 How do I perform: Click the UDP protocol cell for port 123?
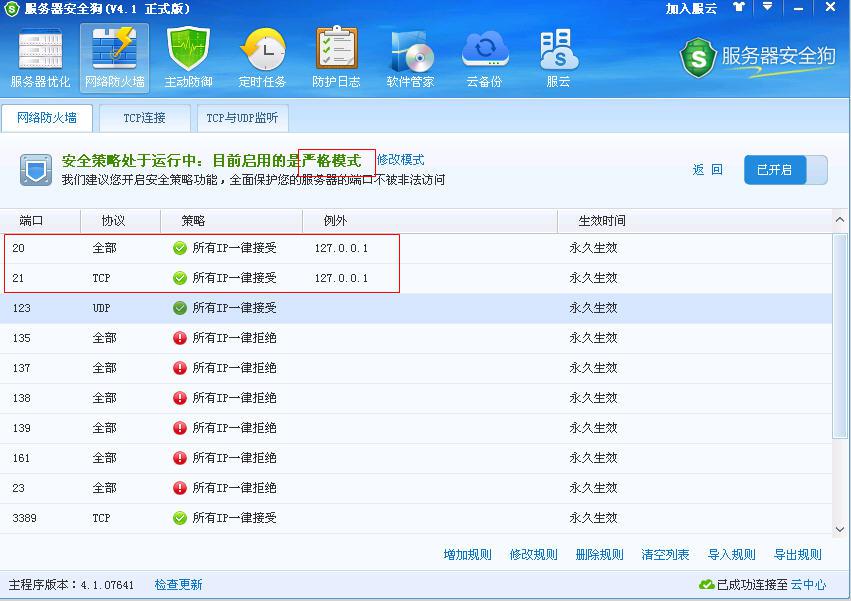pyautogui.click(x=101, y=308)
